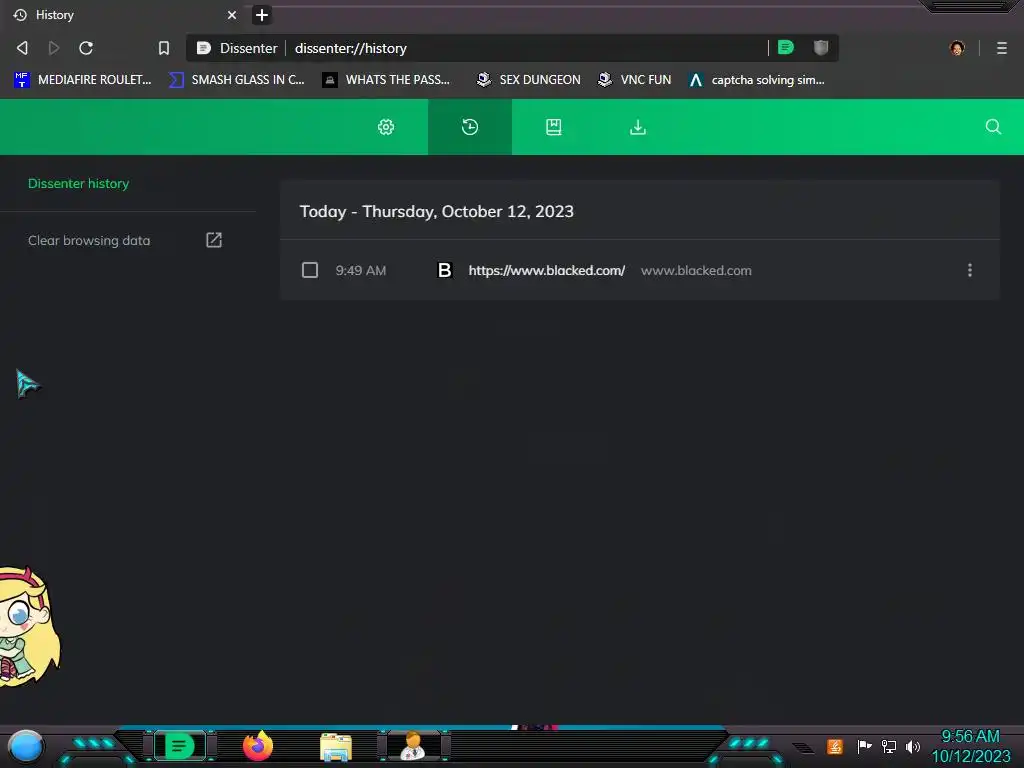This screenshot has height=768, width=1024.
Task: Click the Start orb on the taskbar
Action: 26,746
